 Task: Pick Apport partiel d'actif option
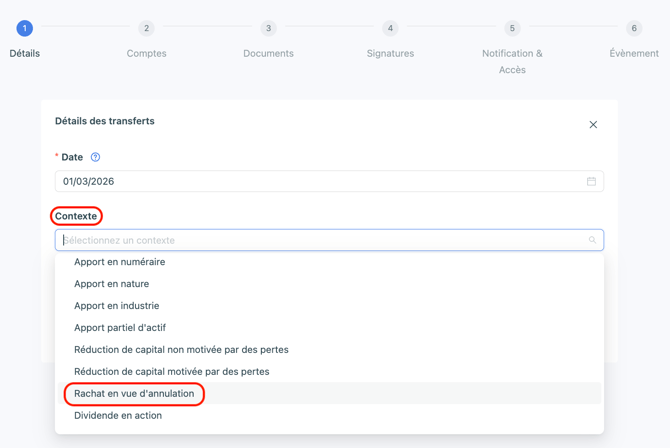tap(120, 328)
